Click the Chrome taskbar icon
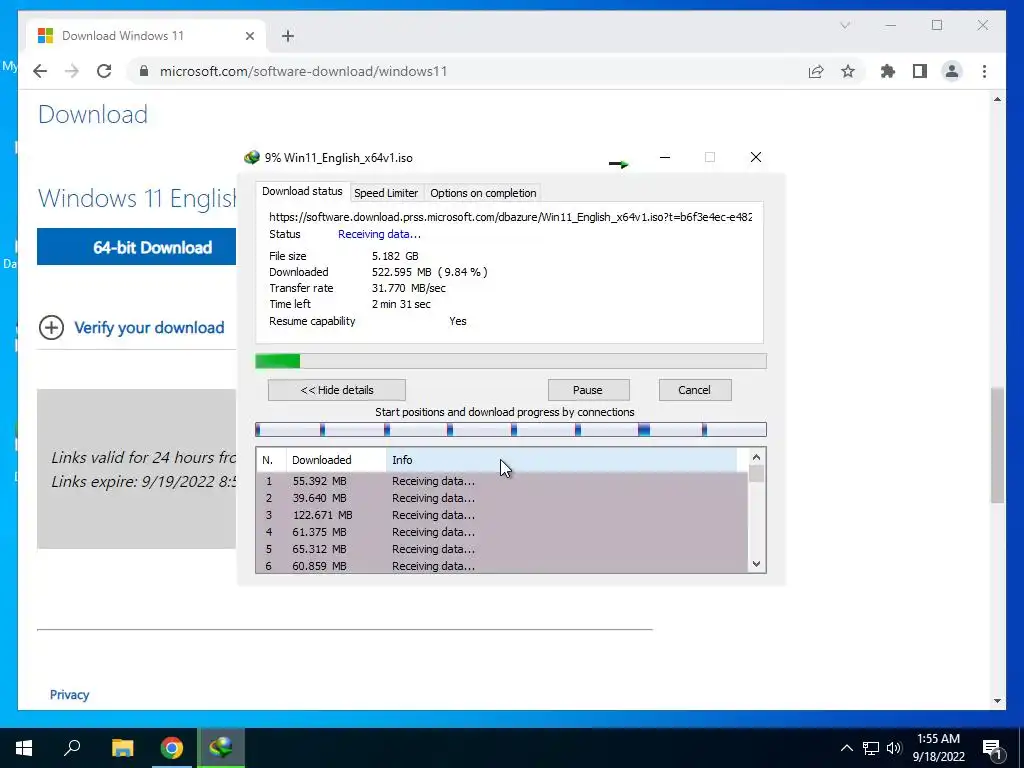The width and height of the screenshot is (1024, 768). click(x=172, y=748)
